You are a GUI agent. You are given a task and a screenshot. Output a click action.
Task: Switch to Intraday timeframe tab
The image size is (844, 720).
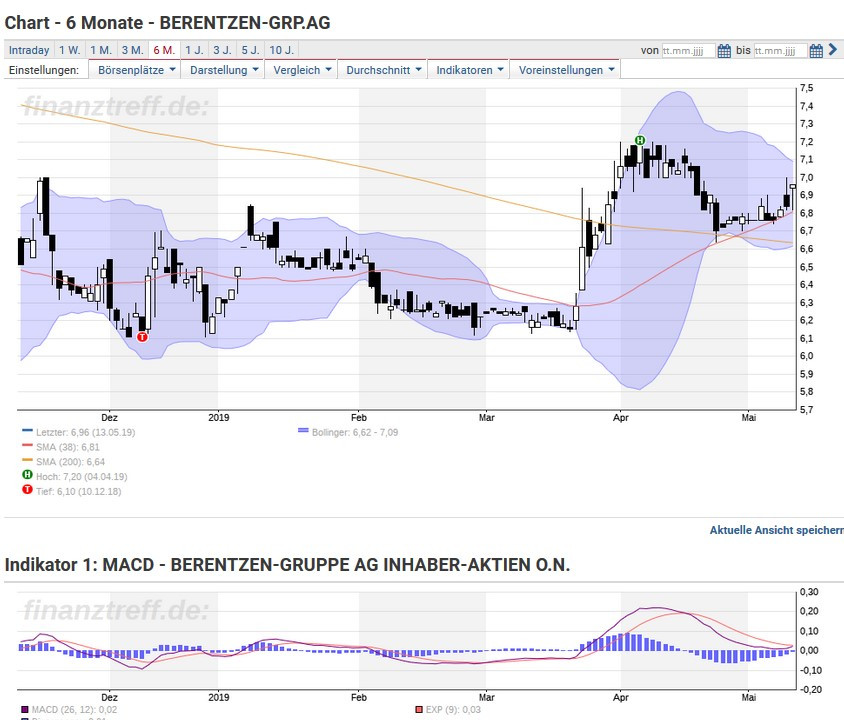click(x=29, y=50)
